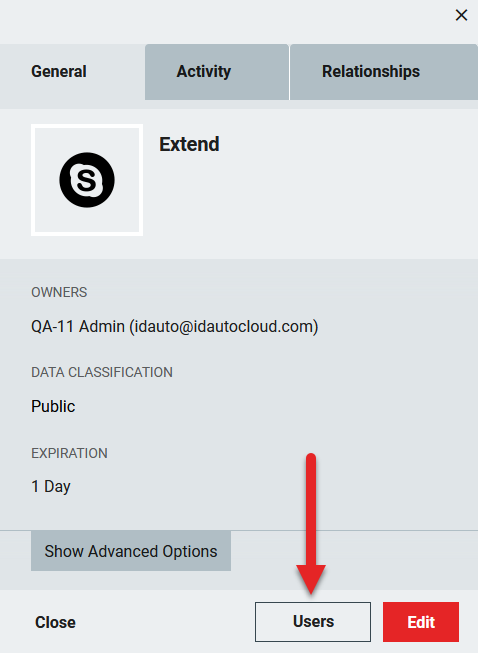478x653 pixels.
Task: Click the DATA CLASSIFICATION label
Action: (102, 372)
